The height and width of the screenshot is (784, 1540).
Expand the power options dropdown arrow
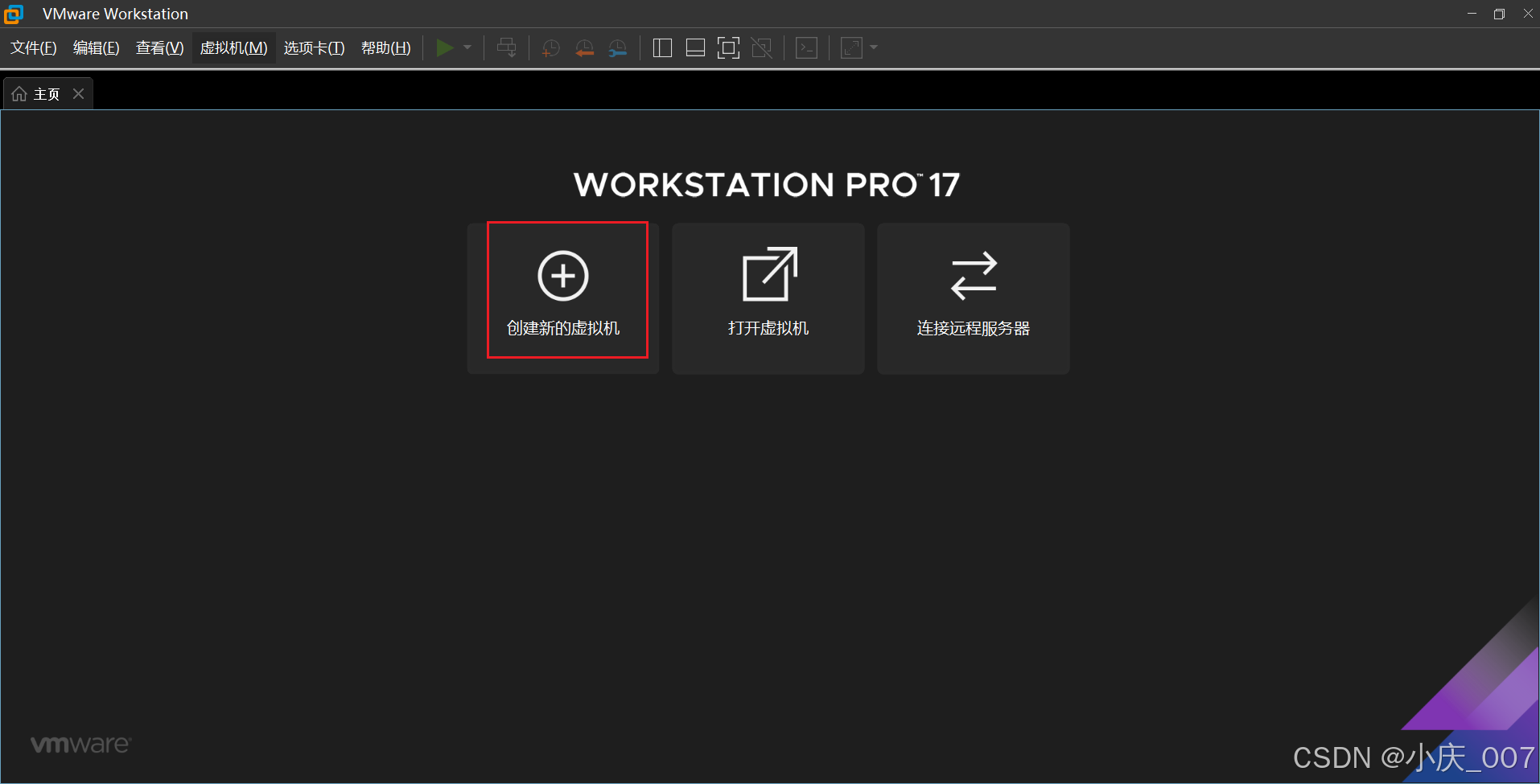click(467, 48)
